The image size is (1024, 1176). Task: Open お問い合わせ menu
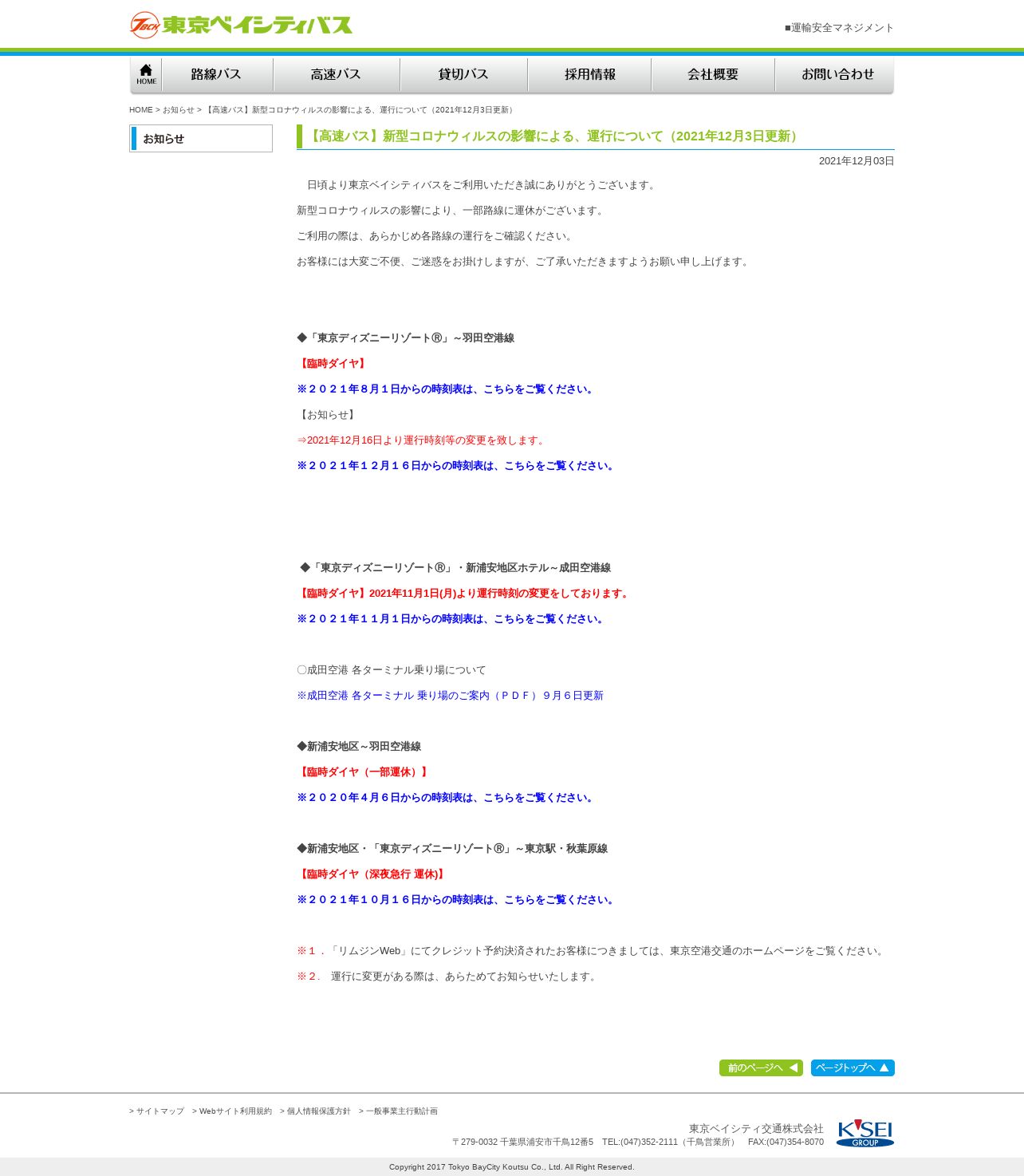835,75
